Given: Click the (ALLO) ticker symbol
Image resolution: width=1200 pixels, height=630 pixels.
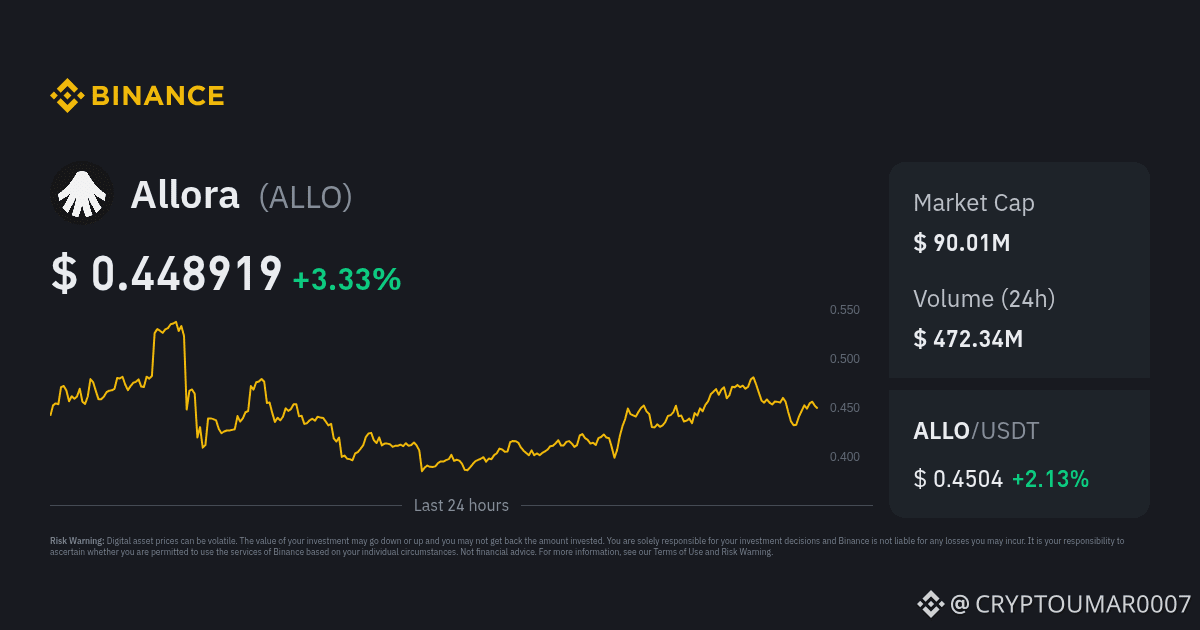Looking at the screenshot, I should (x=305, y=197).
